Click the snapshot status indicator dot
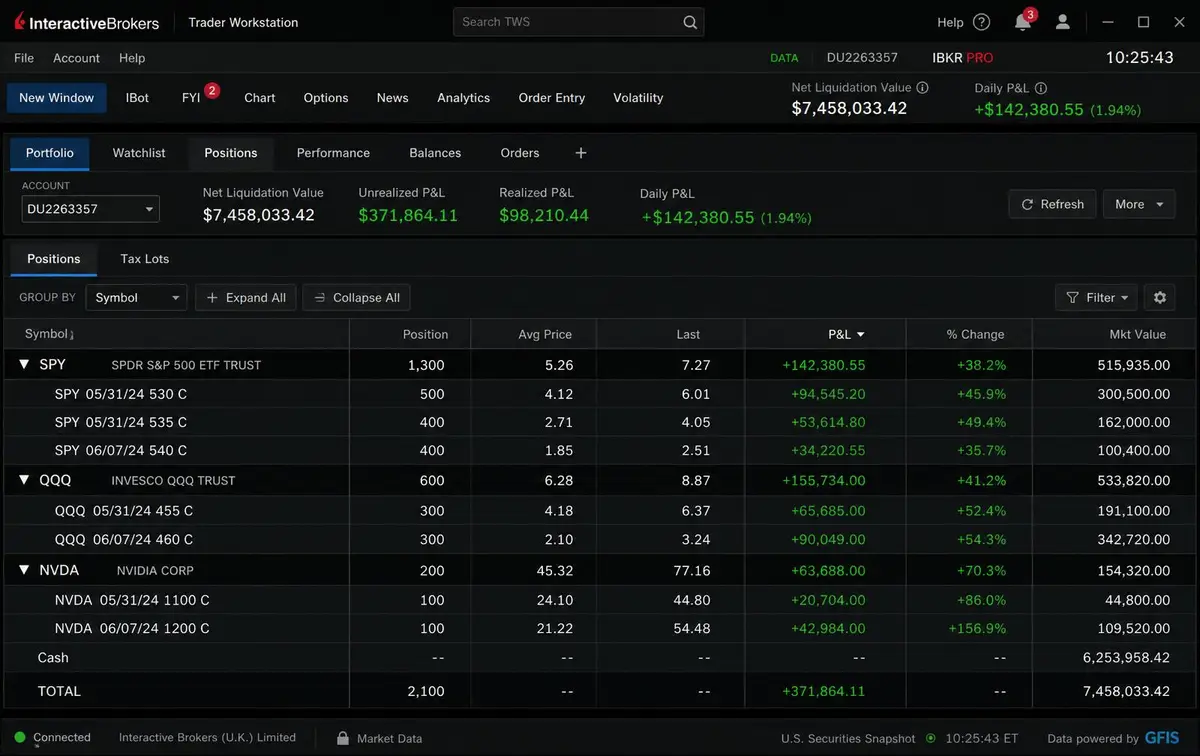This screenshot has height=756, width=1200. (931, 738)
